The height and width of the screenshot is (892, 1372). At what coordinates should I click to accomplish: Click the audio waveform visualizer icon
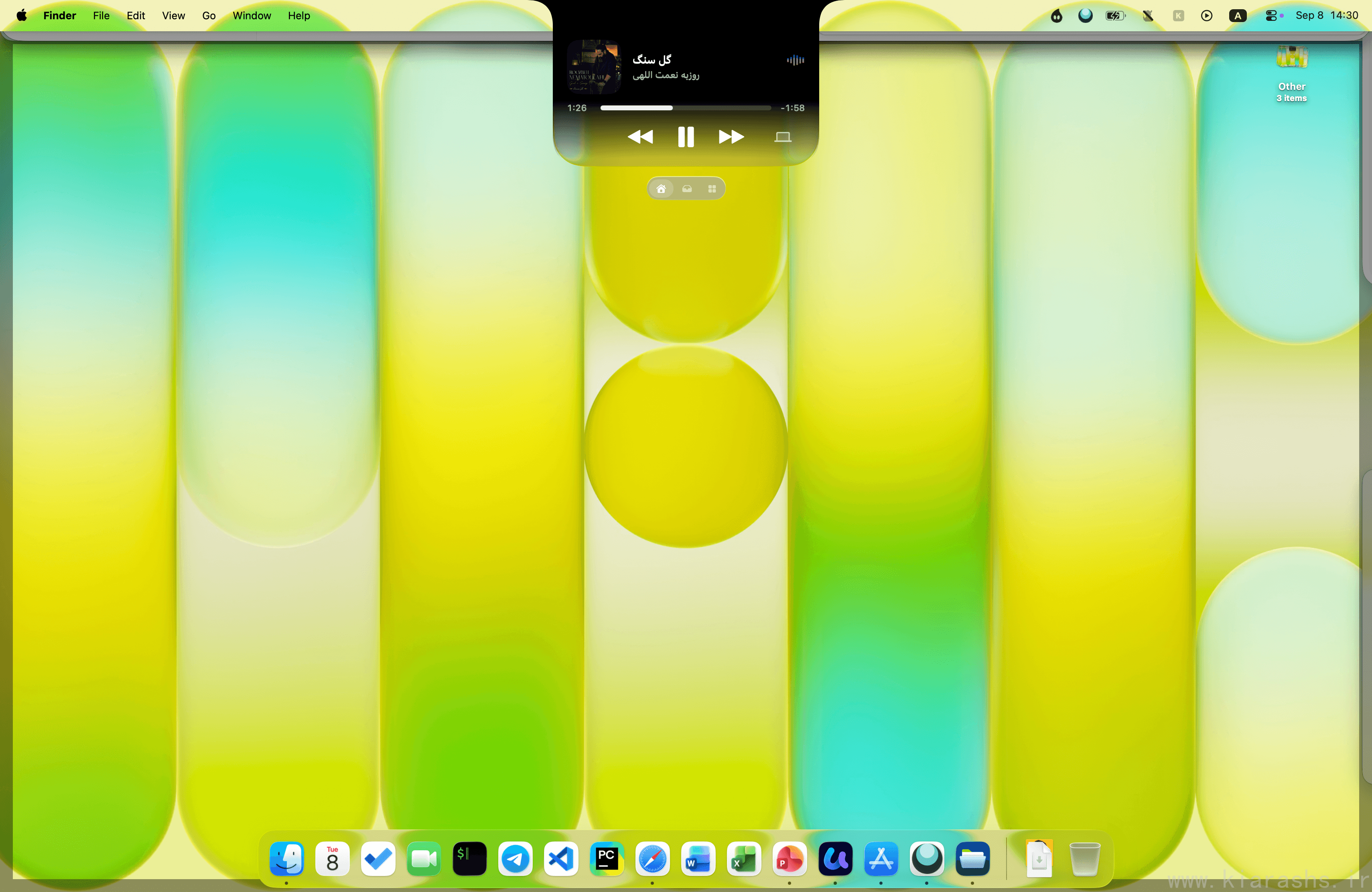pos(795,60)
